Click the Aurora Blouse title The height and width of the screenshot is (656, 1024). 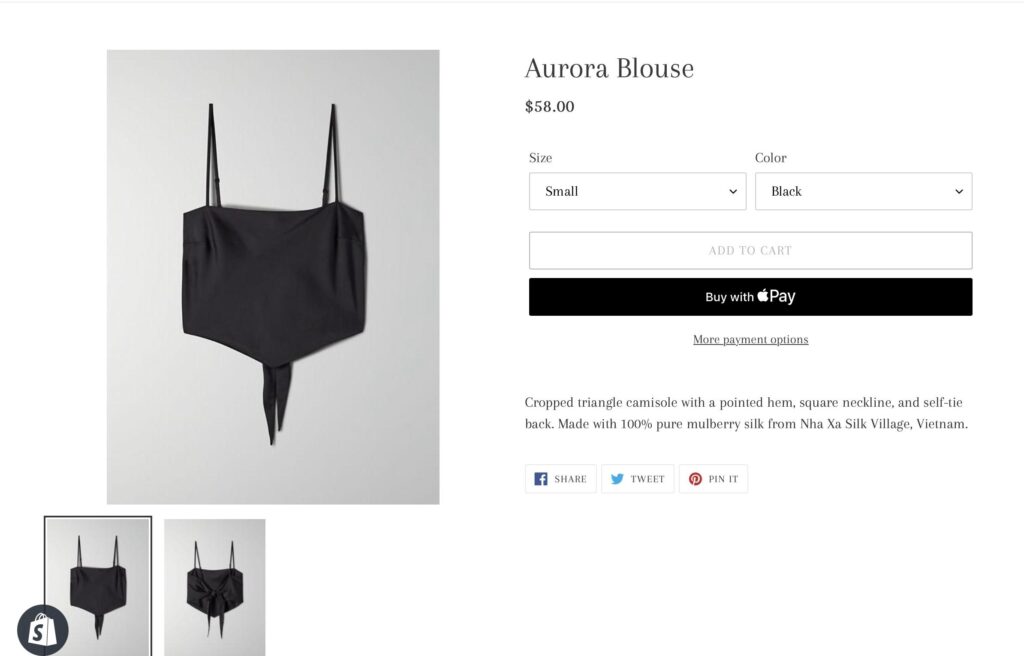(609, 68)
